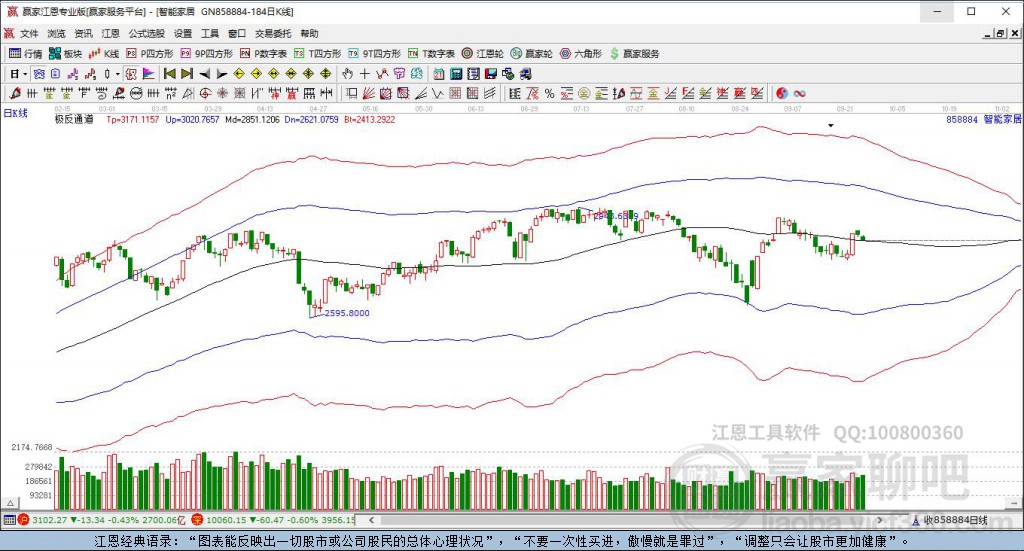Open the 9P四方形 tool
This screenshot has width=1024, height=551.
[206, 54]
